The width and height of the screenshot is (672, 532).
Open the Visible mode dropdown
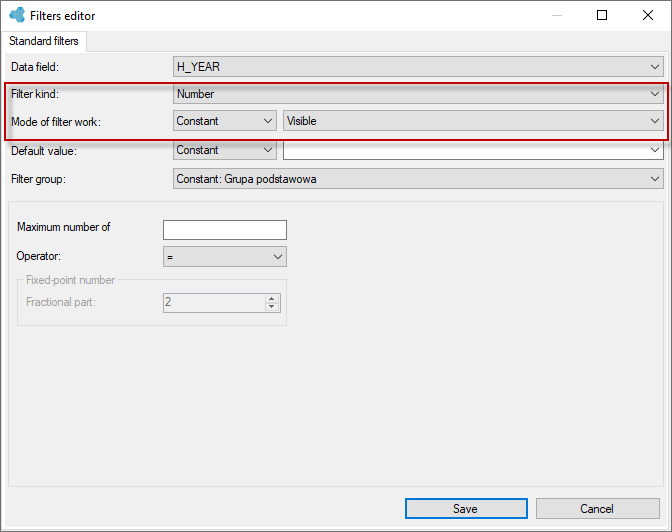(473, 121)
